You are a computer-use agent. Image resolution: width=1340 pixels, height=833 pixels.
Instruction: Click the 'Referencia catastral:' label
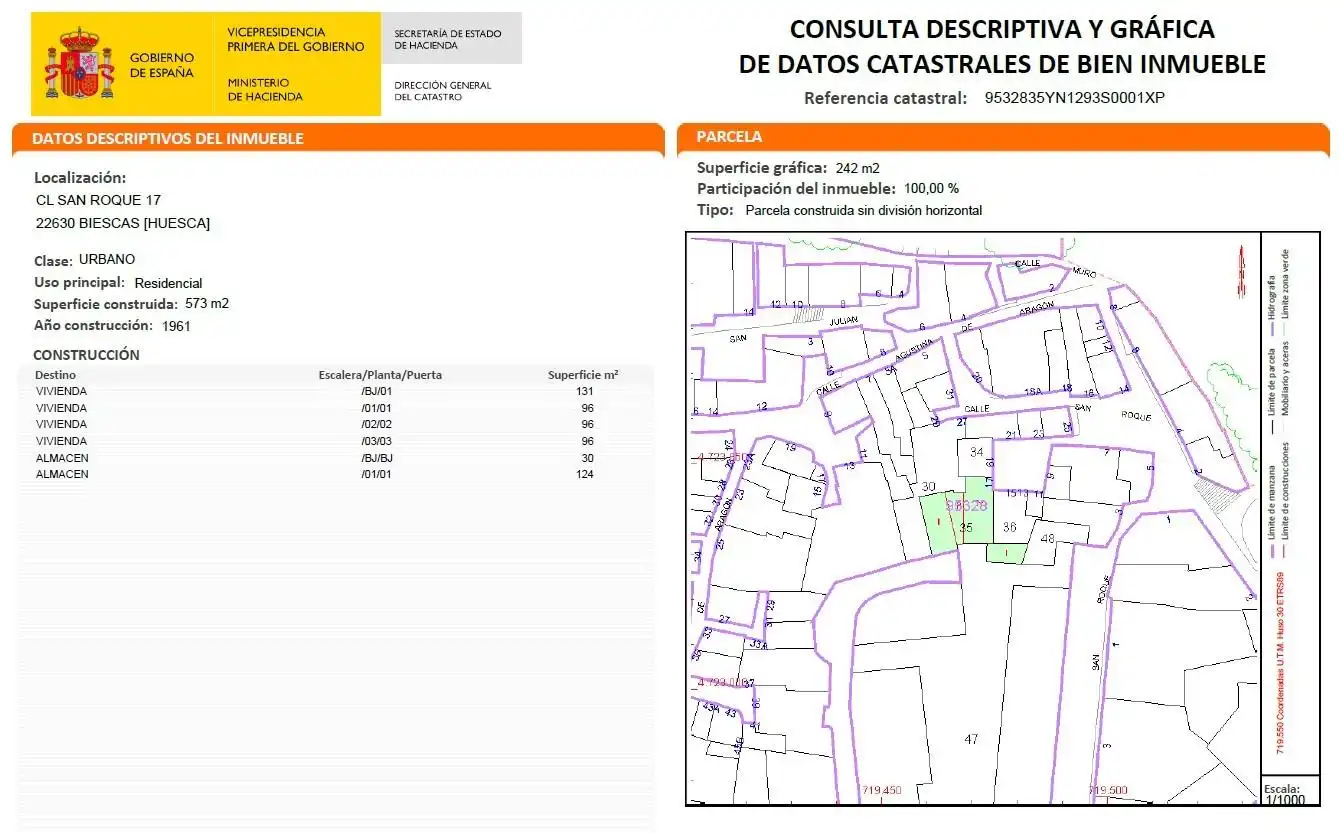(885, 98)
